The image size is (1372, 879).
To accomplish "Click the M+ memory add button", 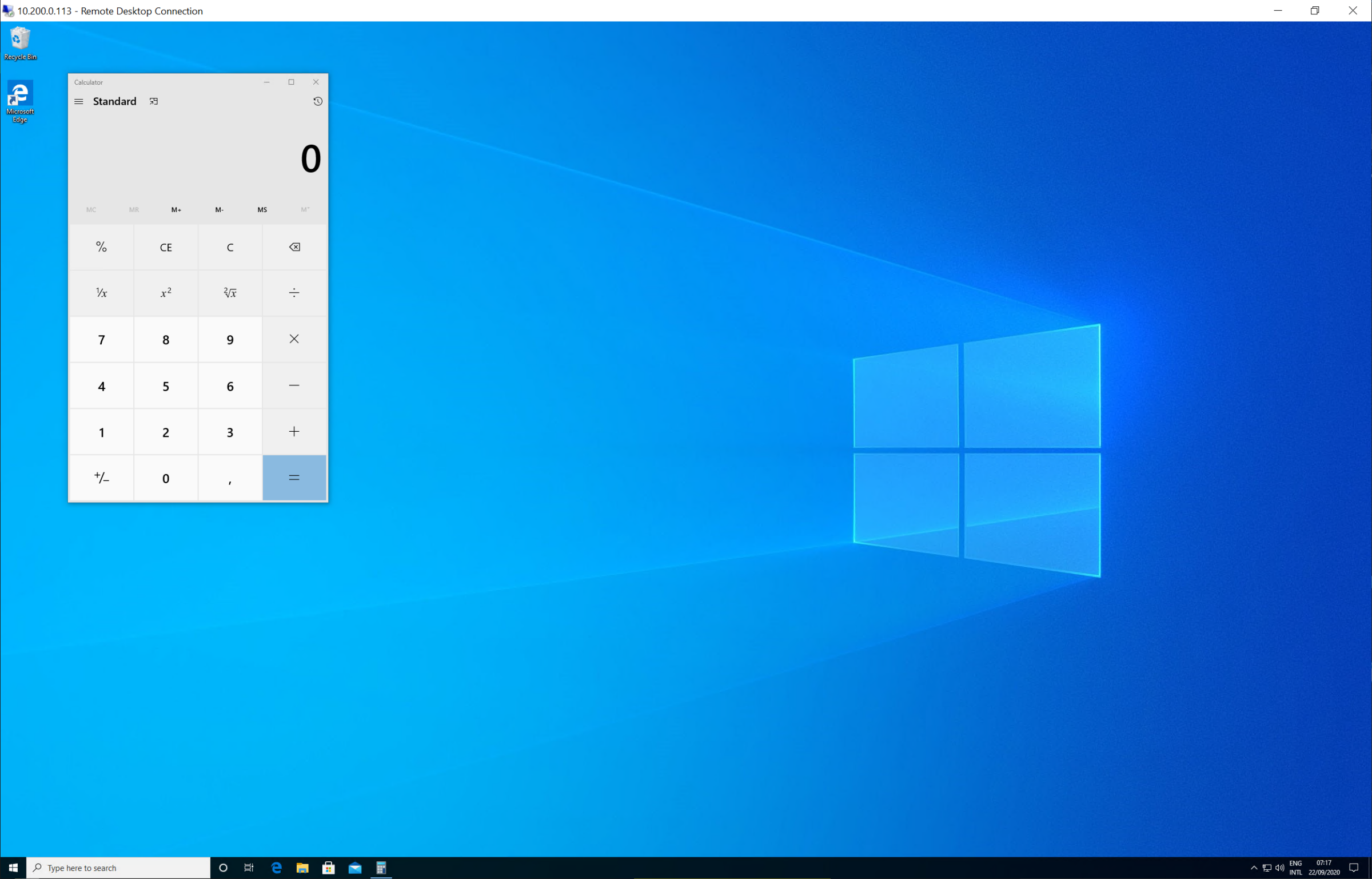I will point(176,210).
